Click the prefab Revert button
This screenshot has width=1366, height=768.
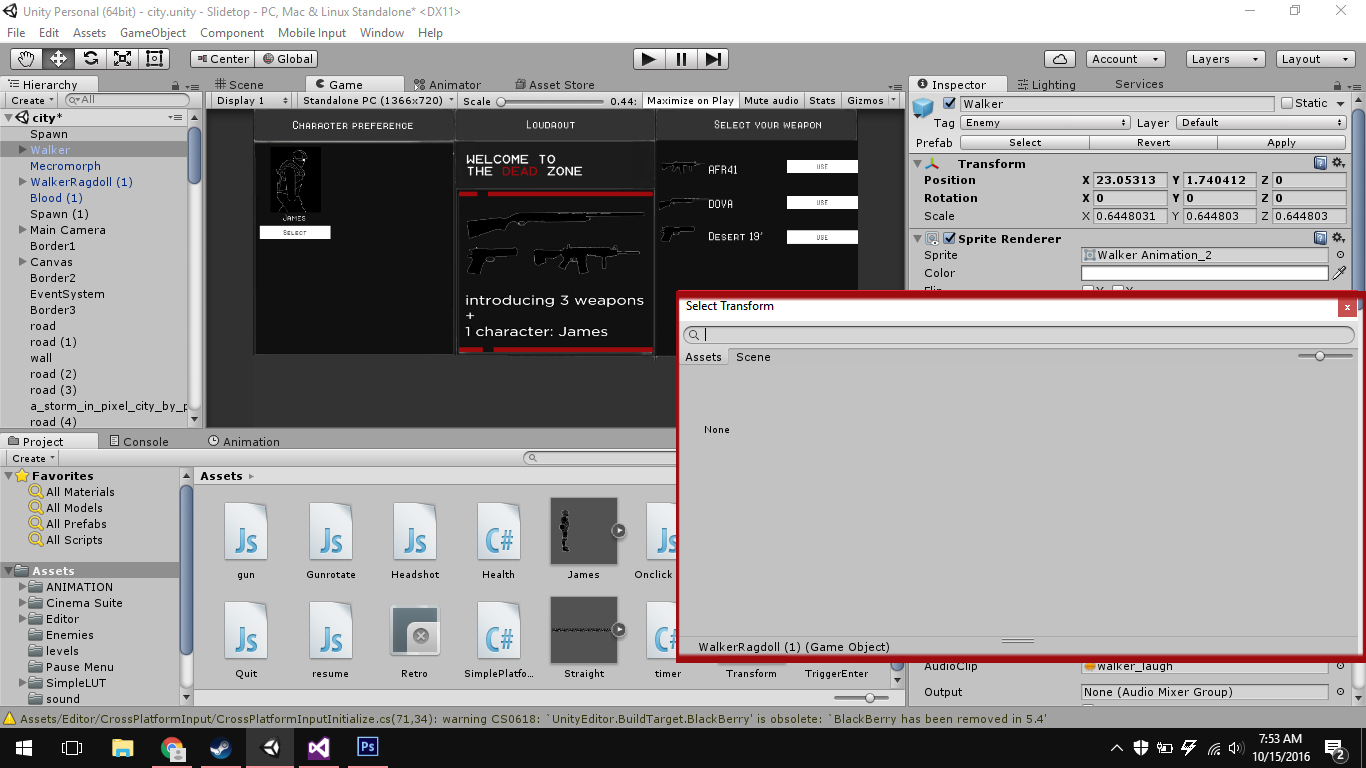(x=1153, y=143)
